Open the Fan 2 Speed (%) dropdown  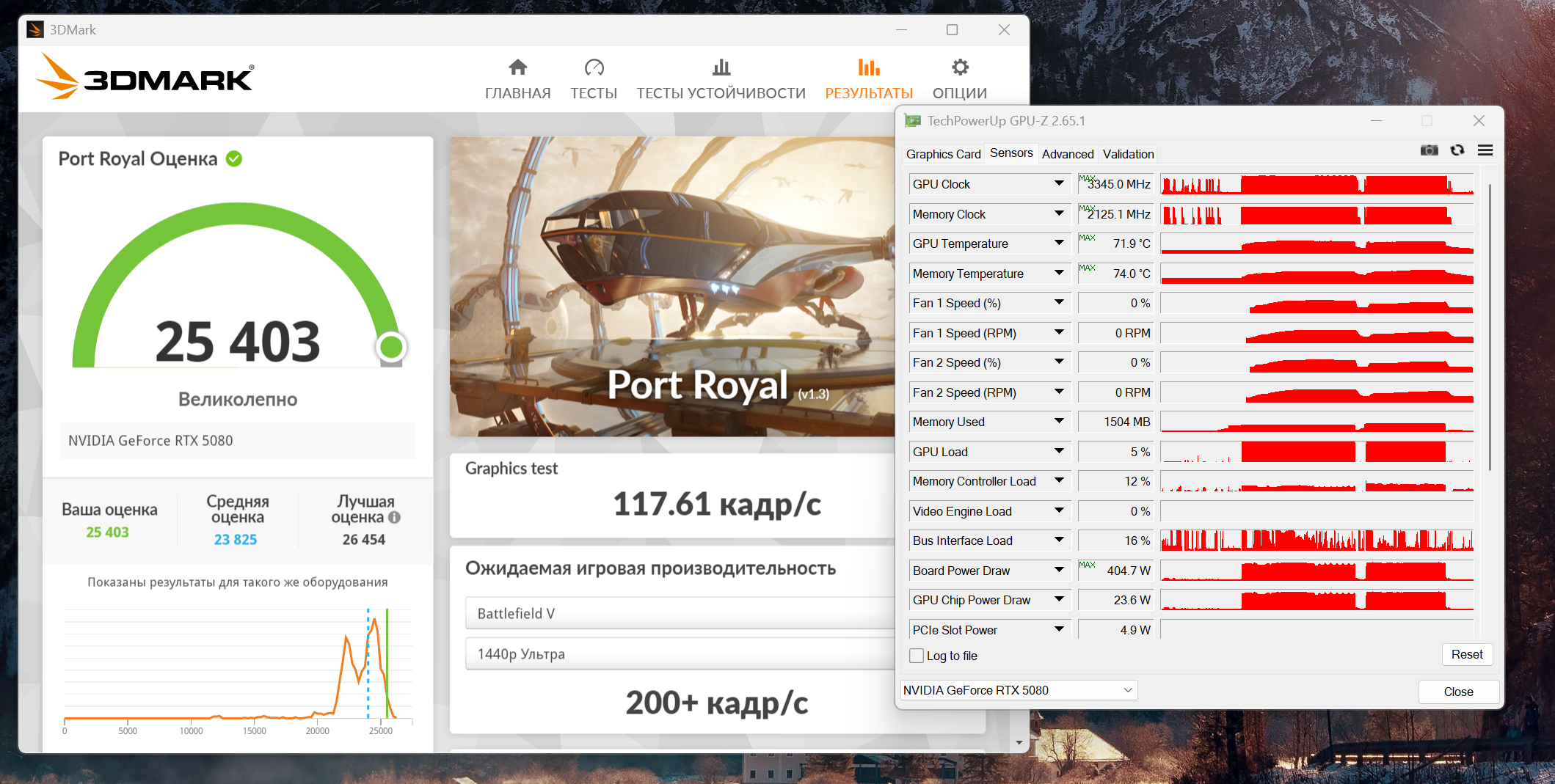pyautogui.click(x=1059, y=362)
